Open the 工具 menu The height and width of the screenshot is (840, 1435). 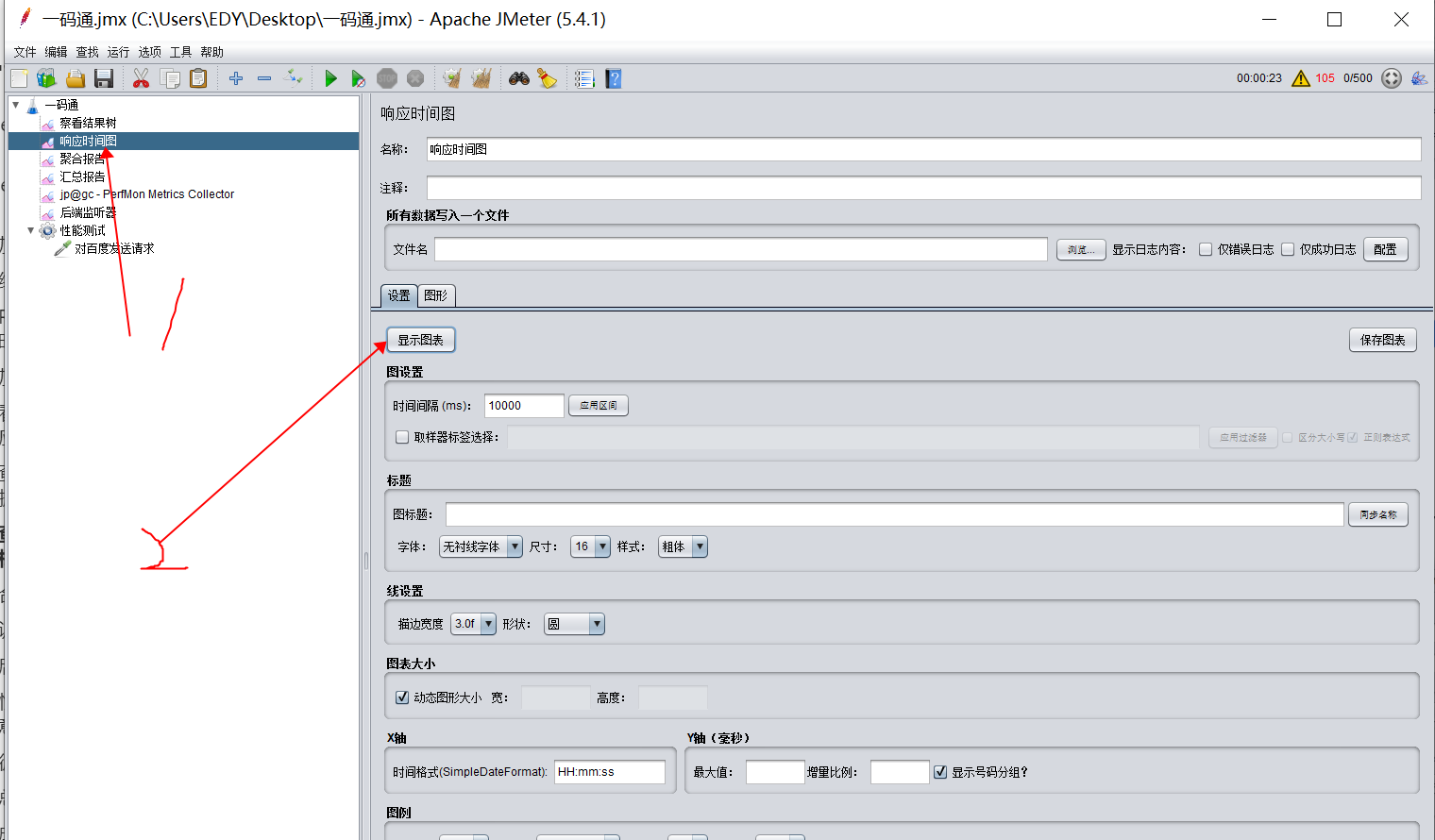point(180,52)
